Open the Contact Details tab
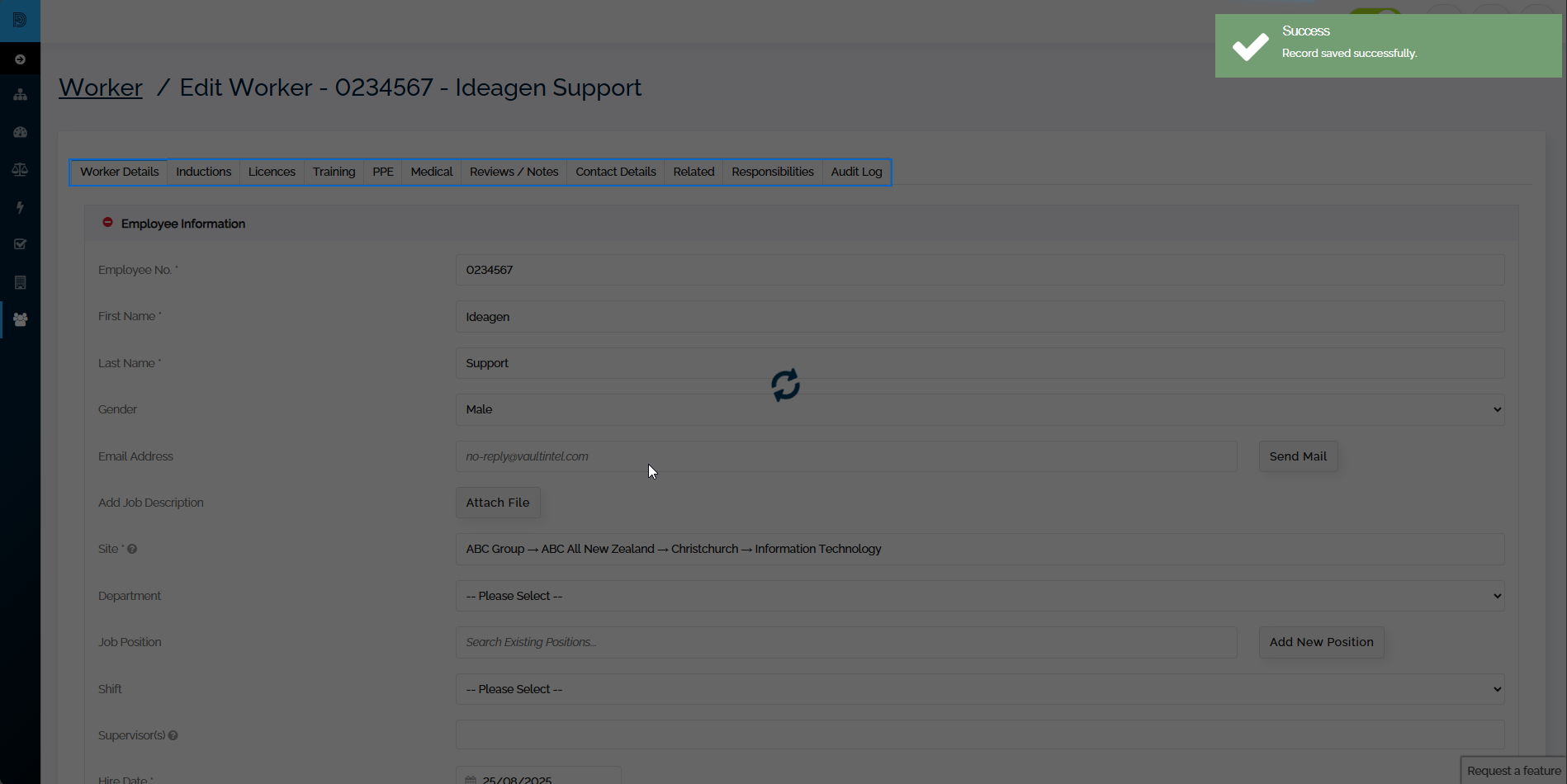1567x784 pixels. [x=616, y=172]
